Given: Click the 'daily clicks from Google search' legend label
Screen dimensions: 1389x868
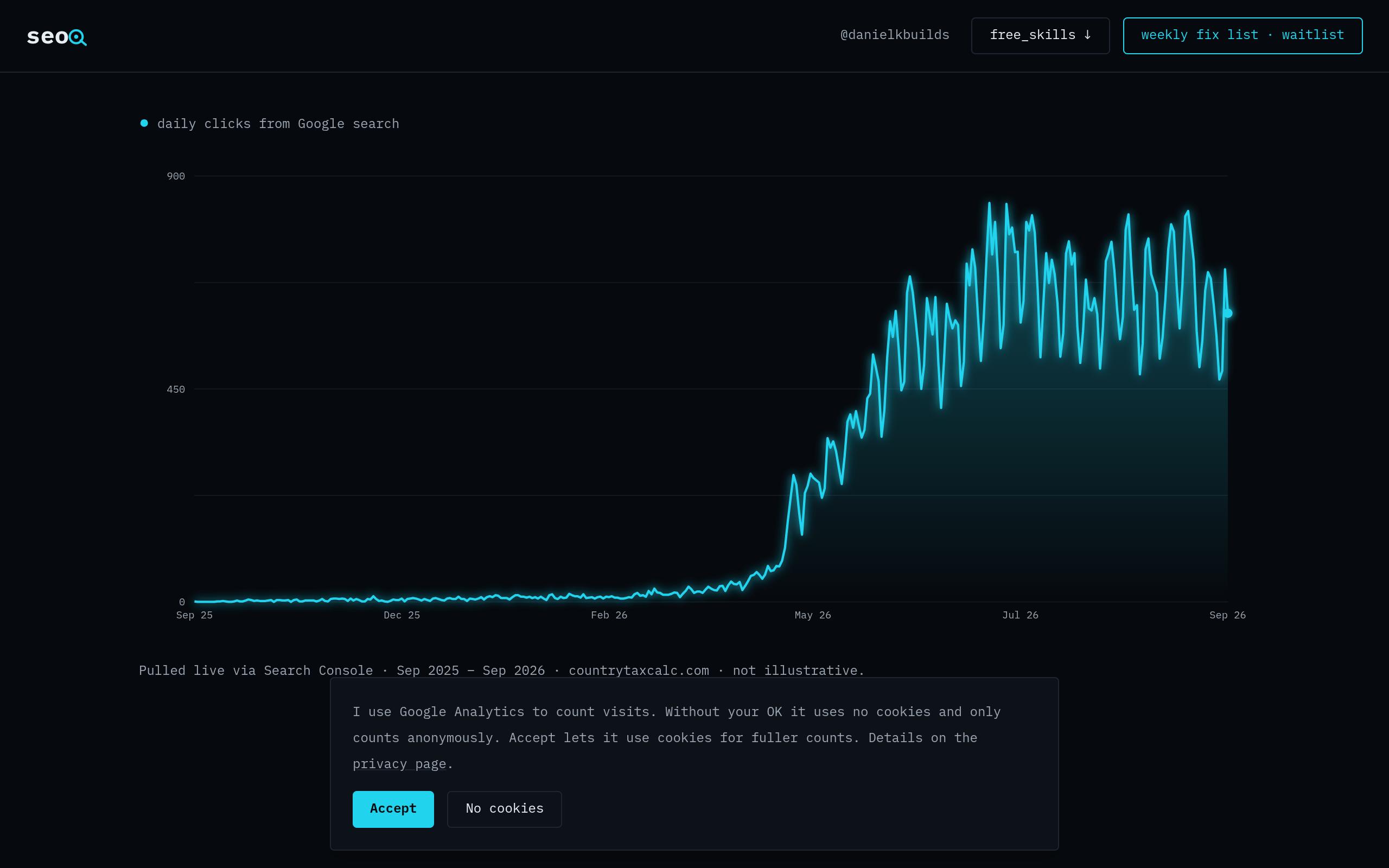Looking at the screenshot, I should (x=278, y=124).
